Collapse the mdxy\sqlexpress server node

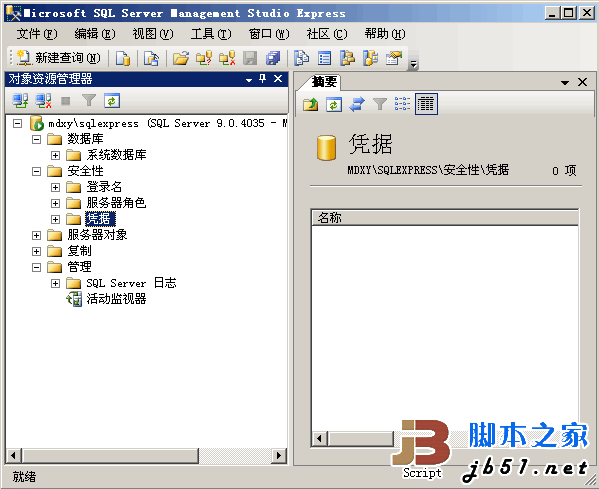click(17, 123)
